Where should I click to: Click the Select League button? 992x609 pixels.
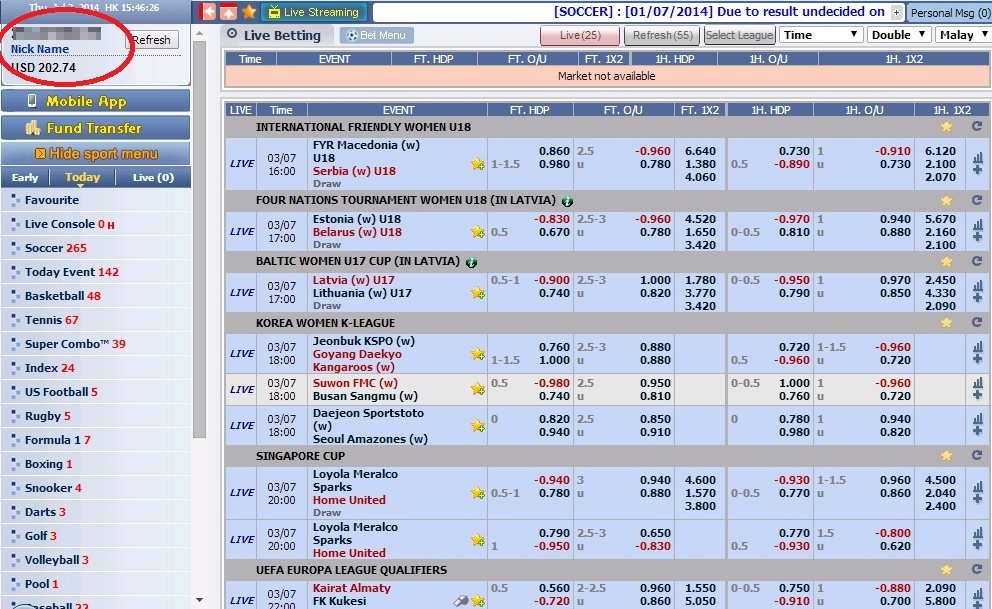[740, 35]
